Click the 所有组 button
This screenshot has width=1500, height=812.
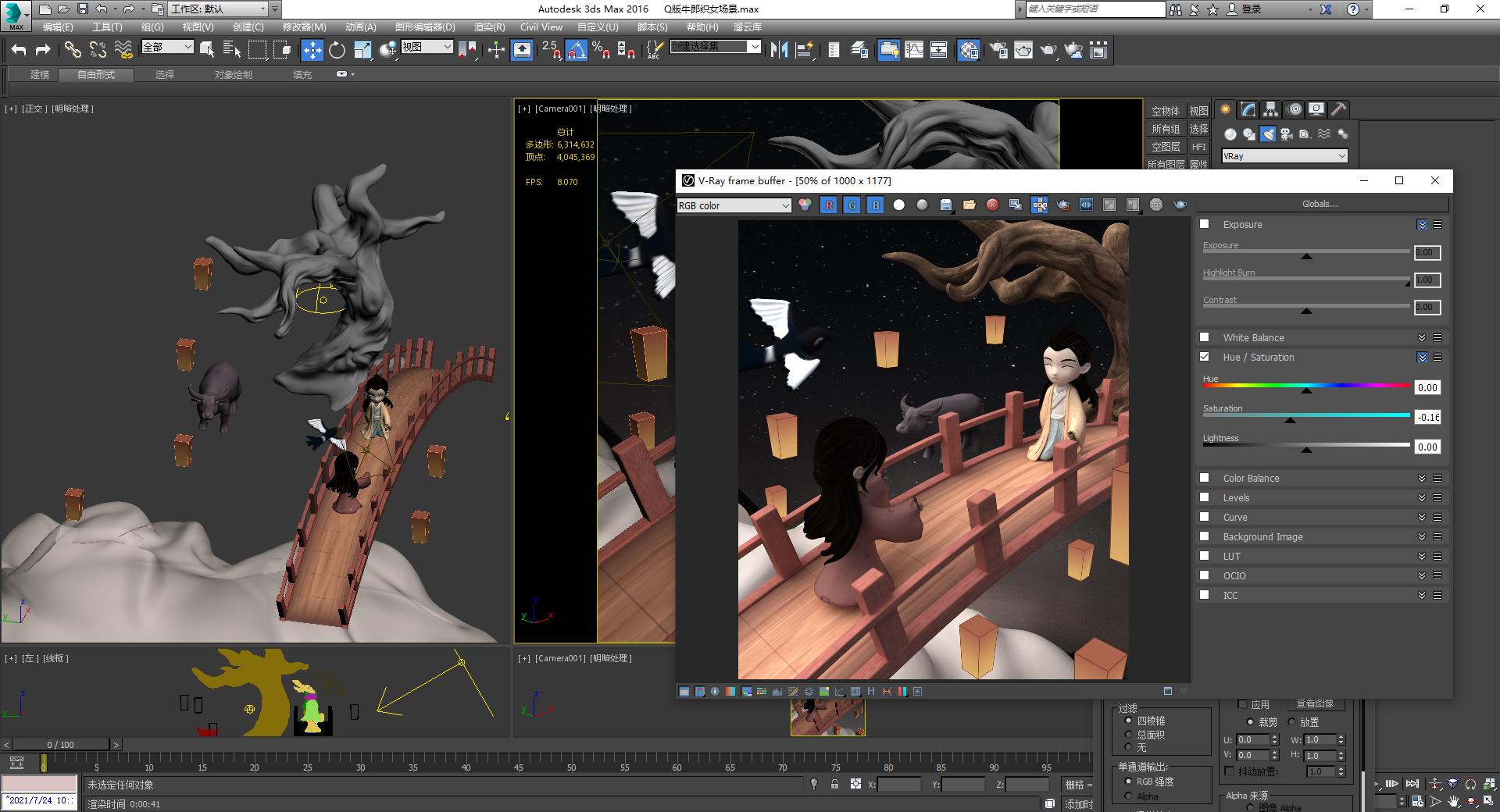point(1166,129)
